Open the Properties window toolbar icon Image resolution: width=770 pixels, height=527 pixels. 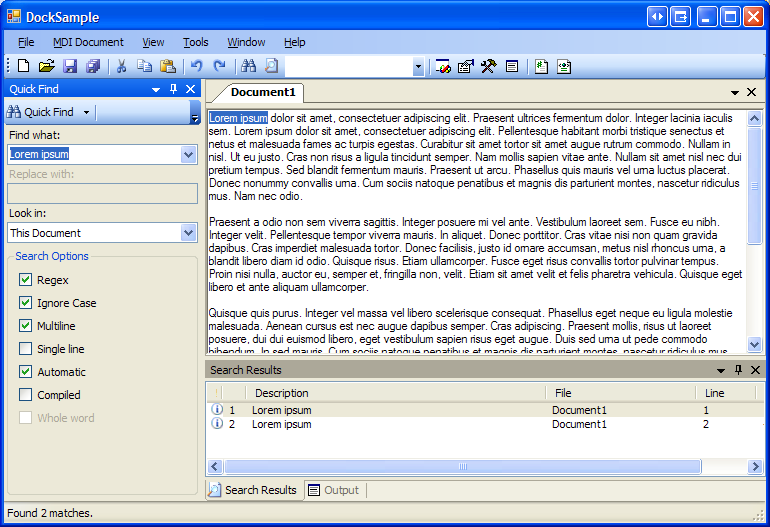point(466,66)
